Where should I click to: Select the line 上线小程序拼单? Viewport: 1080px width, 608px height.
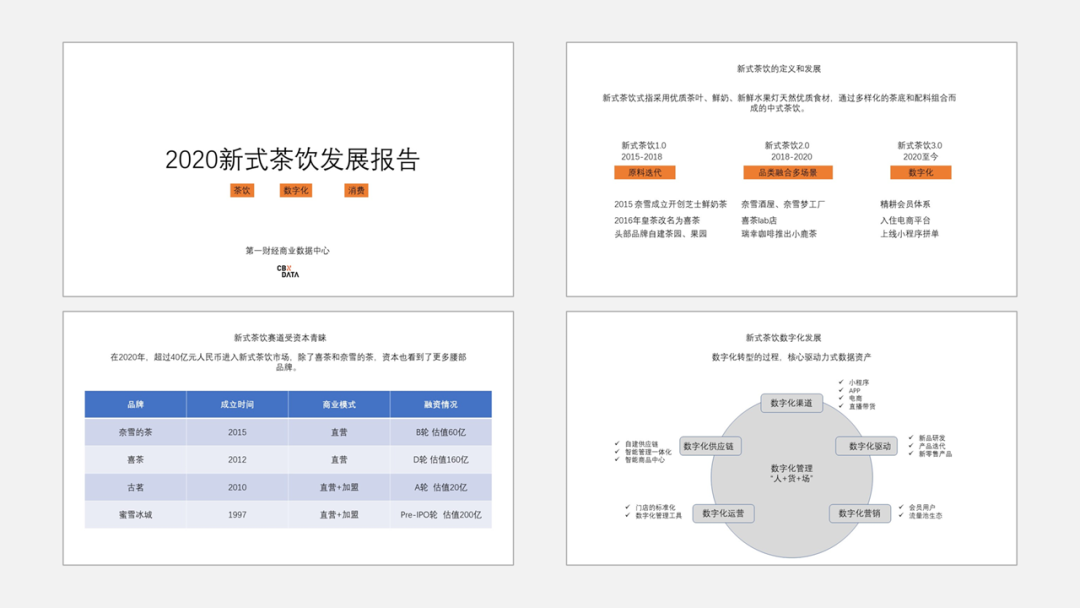pyautogui.click(x=909, y=233)
